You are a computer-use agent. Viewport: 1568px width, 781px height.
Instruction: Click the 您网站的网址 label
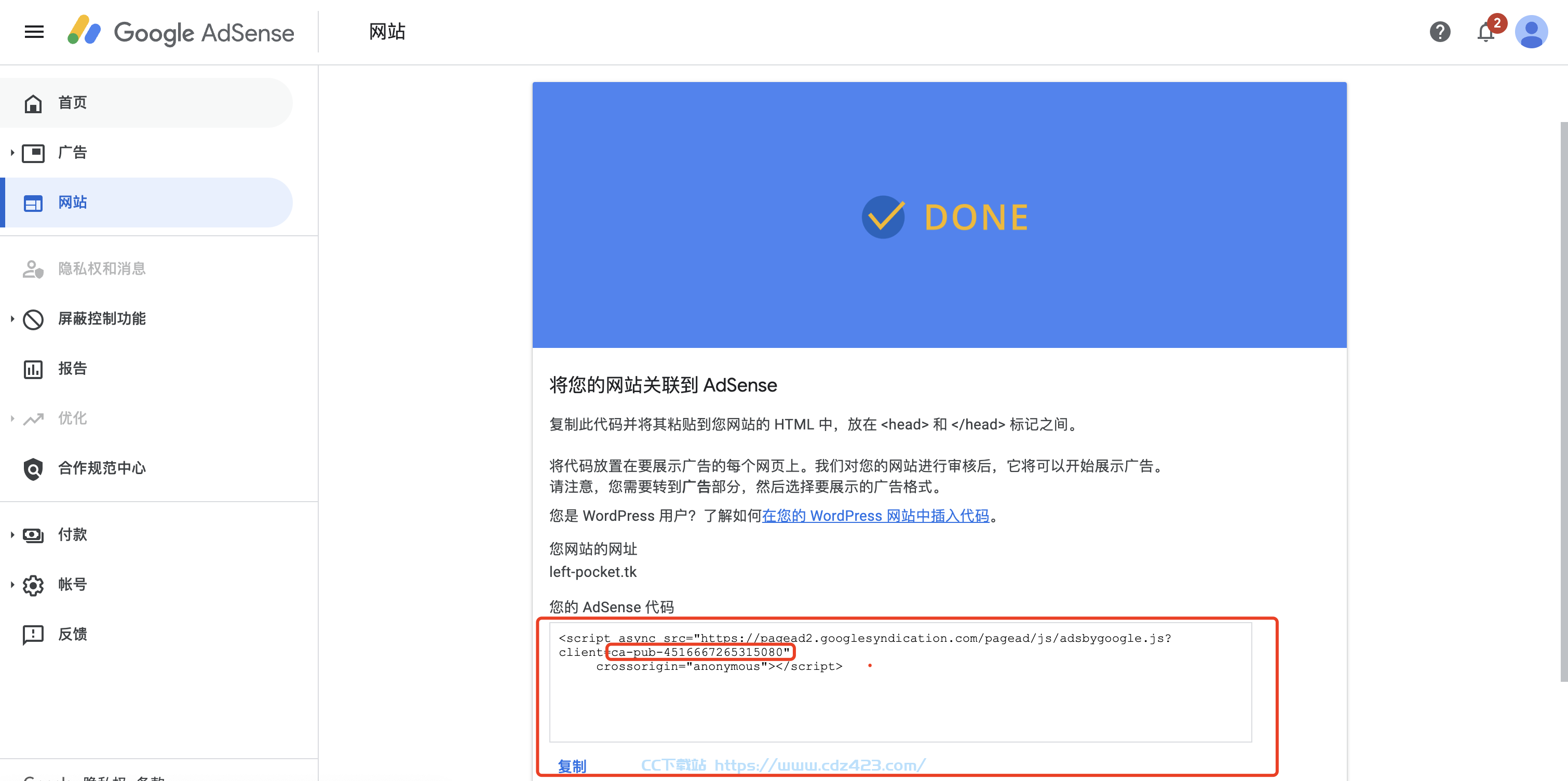tap(593, 550)
